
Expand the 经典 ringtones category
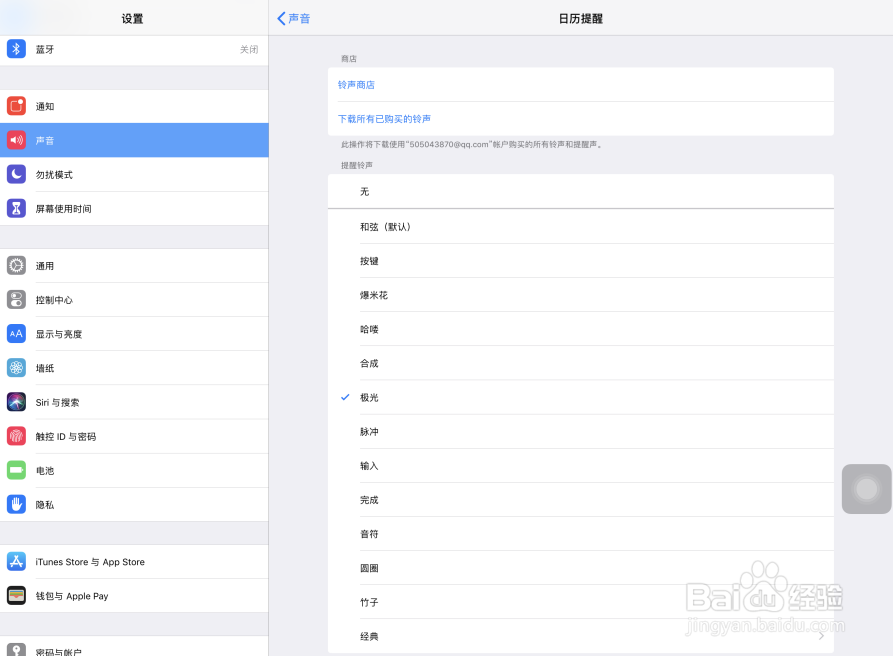coord(580,636)
